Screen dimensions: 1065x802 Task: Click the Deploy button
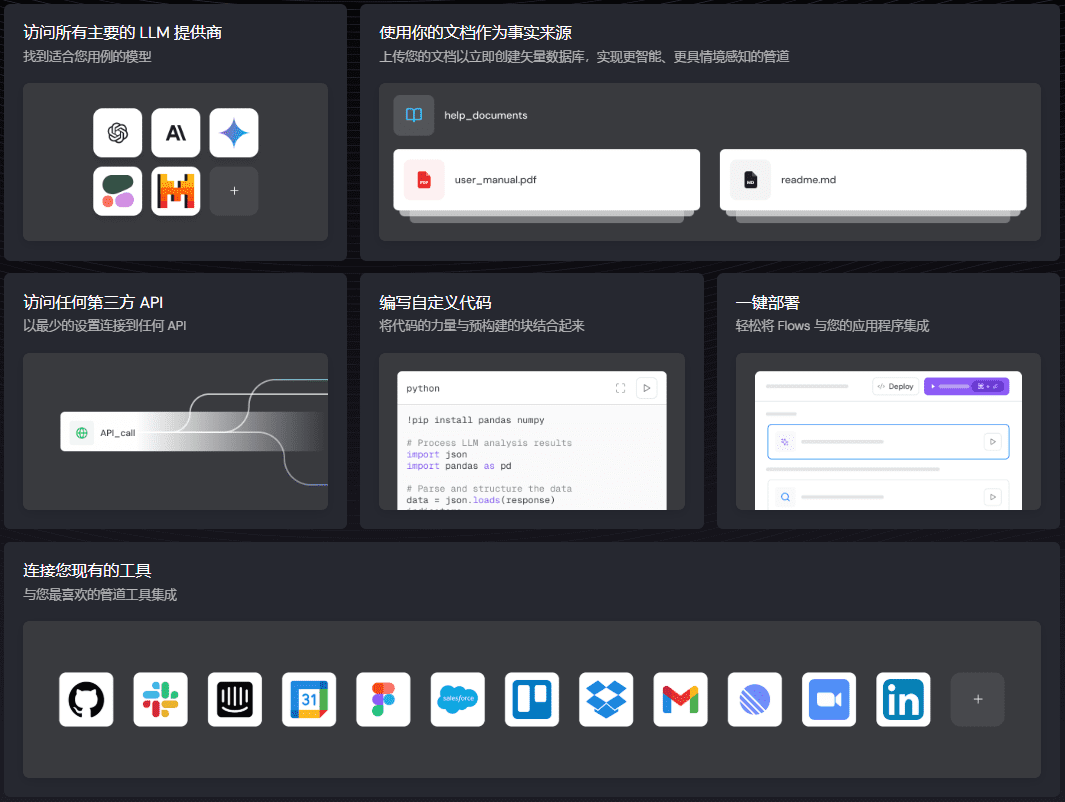click(x=895, y=386)
